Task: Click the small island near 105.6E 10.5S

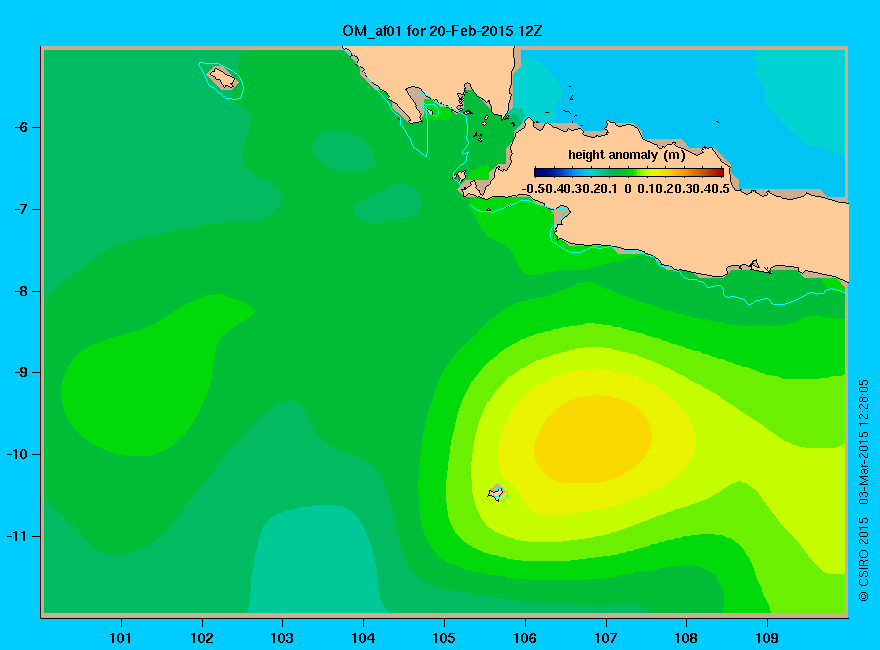Action: (x=497, y=492)
